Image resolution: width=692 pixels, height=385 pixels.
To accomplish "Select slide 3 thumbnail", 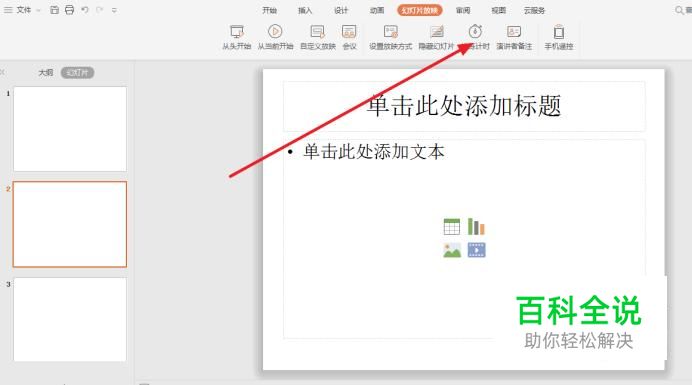I will pyautogui.click(x=70, y=320).
